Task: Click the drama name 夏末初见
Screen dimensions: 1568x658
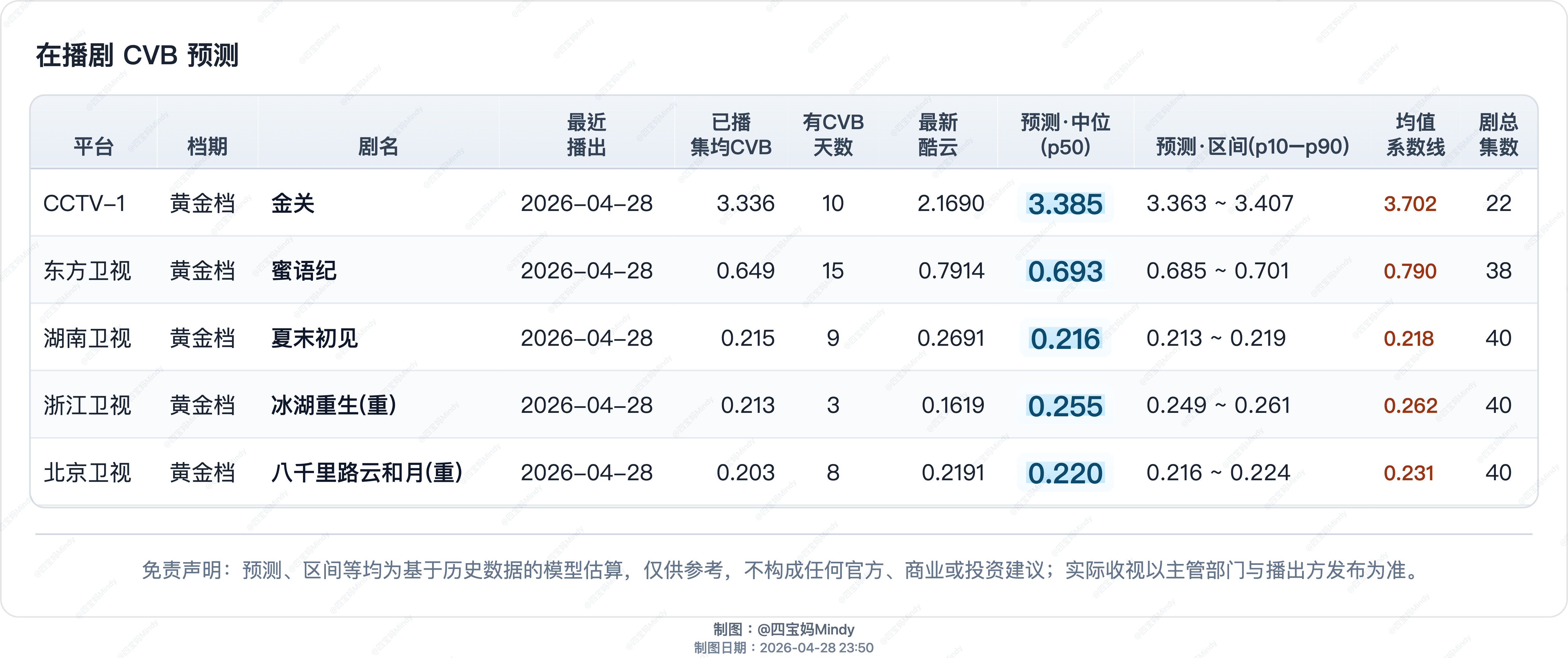Action: [315, 339]
